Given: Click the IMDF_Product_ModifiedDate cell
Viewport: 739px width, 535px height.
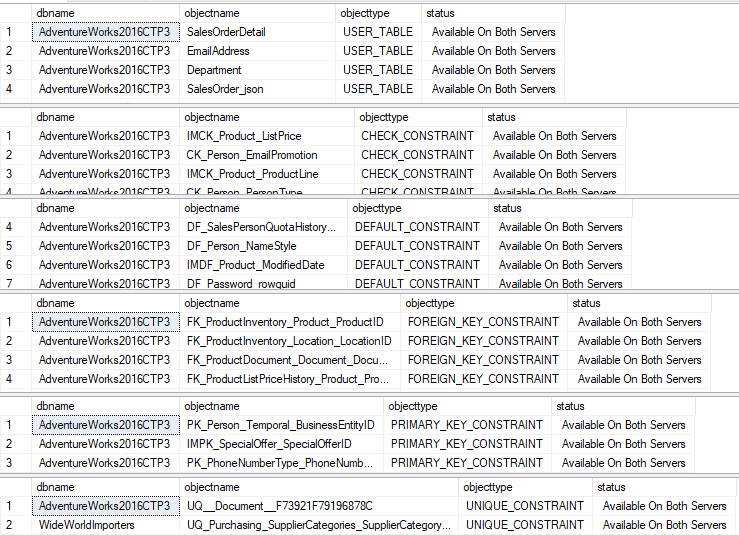Looking at the screenshot, I should (x=263, y=265).
